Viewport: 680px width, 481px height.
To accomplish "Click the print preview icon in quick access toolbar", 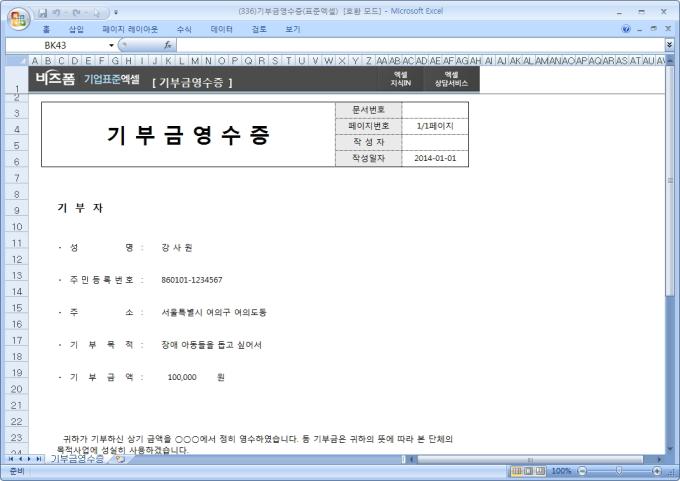I will 96,13.
